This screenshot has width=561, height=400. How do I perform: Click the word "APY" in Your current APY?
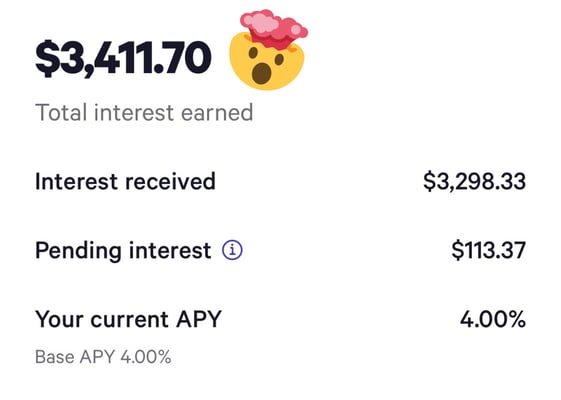[x=199, y=318]
